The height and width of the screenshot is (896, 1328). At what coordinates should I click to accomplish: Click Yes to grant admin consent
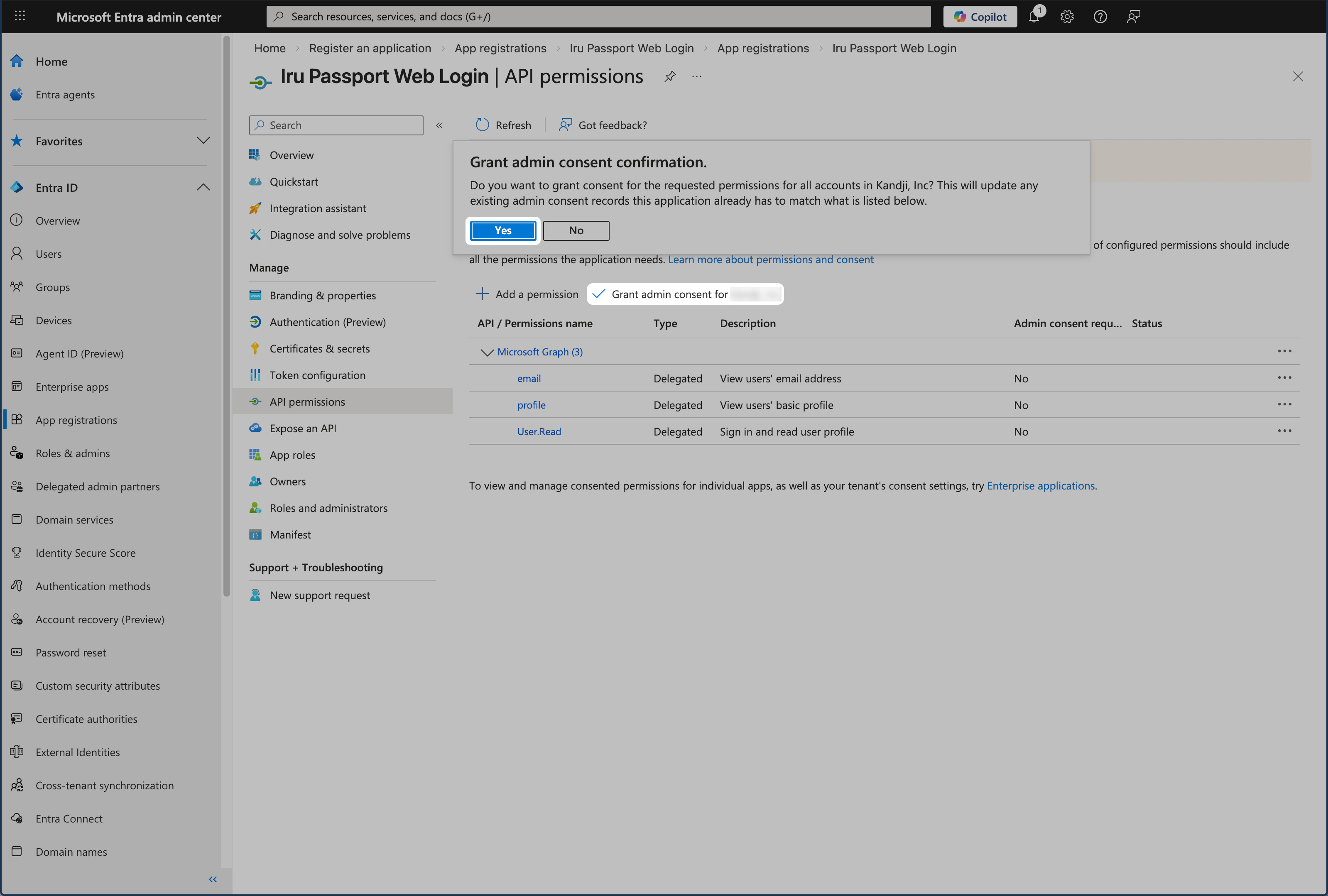[502, 230]
